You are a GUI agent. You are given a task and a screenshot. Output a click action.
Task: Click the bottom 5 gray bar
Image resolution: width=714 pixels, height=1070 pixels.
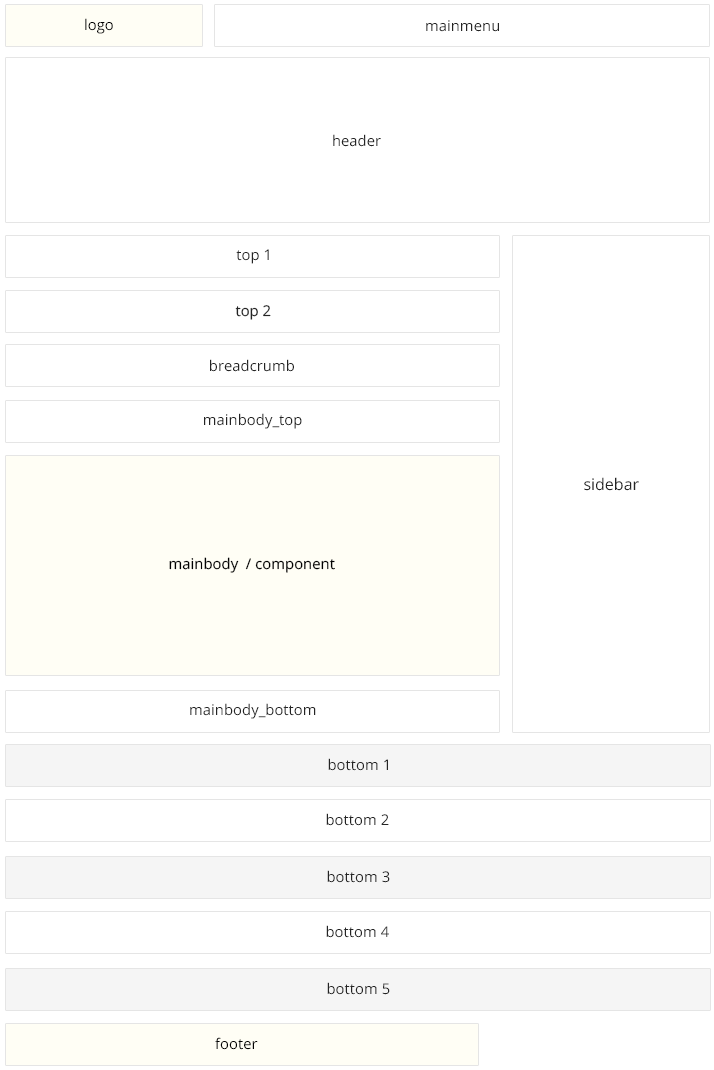pyautogui.click(x=358, y=989)
